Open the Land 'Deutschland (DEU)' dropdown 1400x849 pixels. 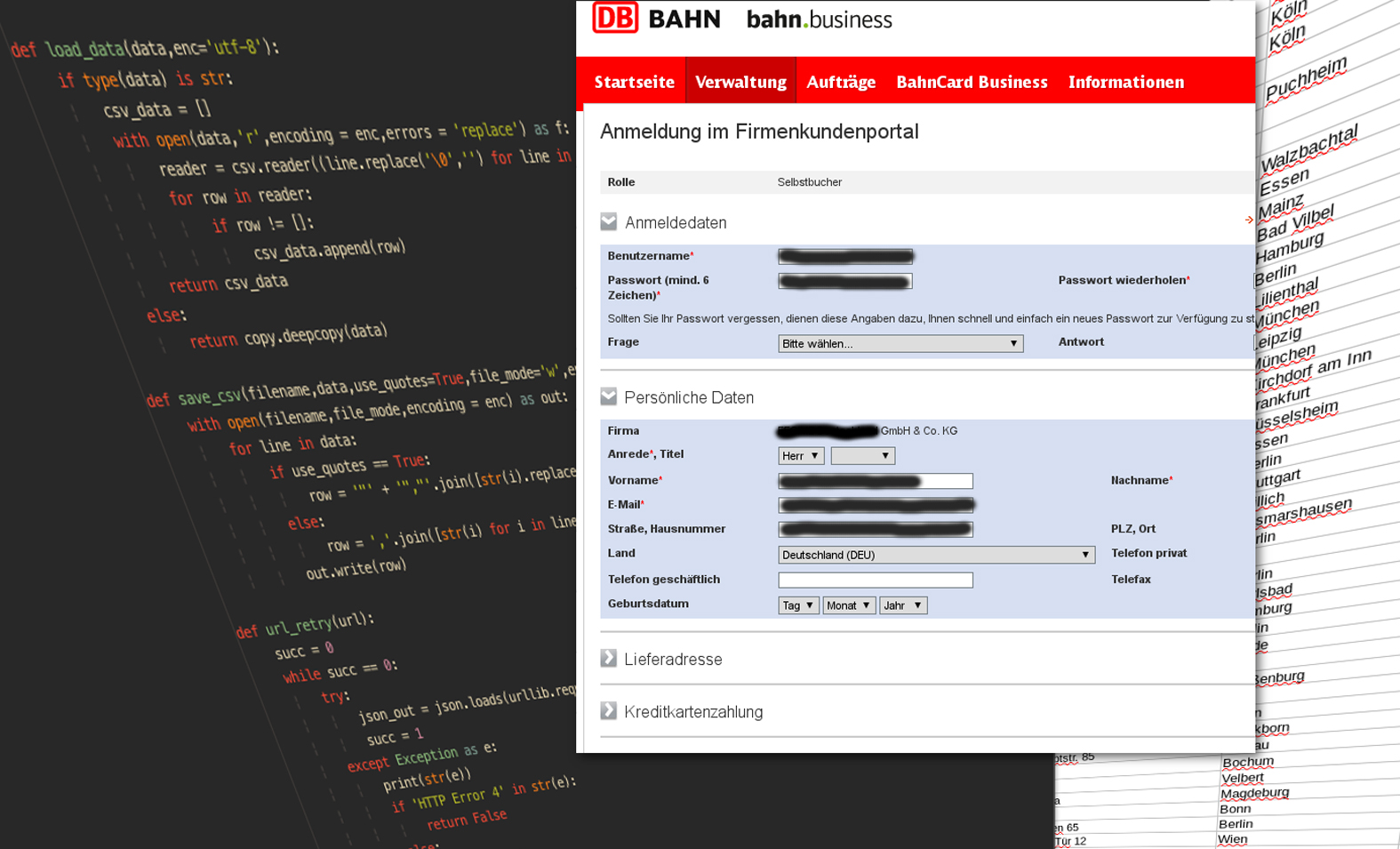pos(936,555)
